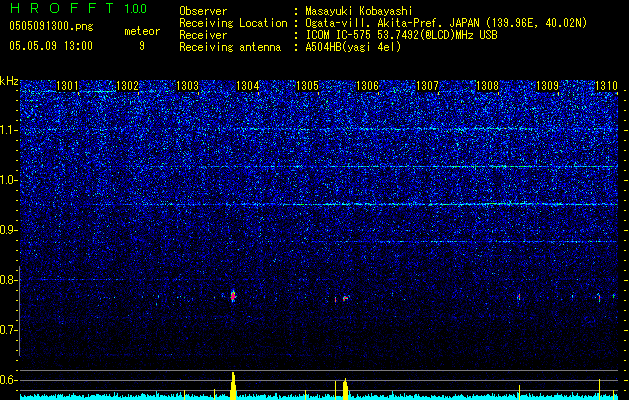Click the yellow power peak below the 1306 echo
This screenshot has height=400, width=629.
[x=345, y=388]
